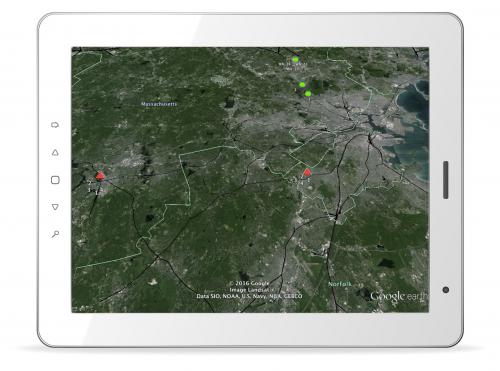500x371 pixels.
Task: Tap the rotate arrow icon on tablet bezel
Action: point(55,125)
